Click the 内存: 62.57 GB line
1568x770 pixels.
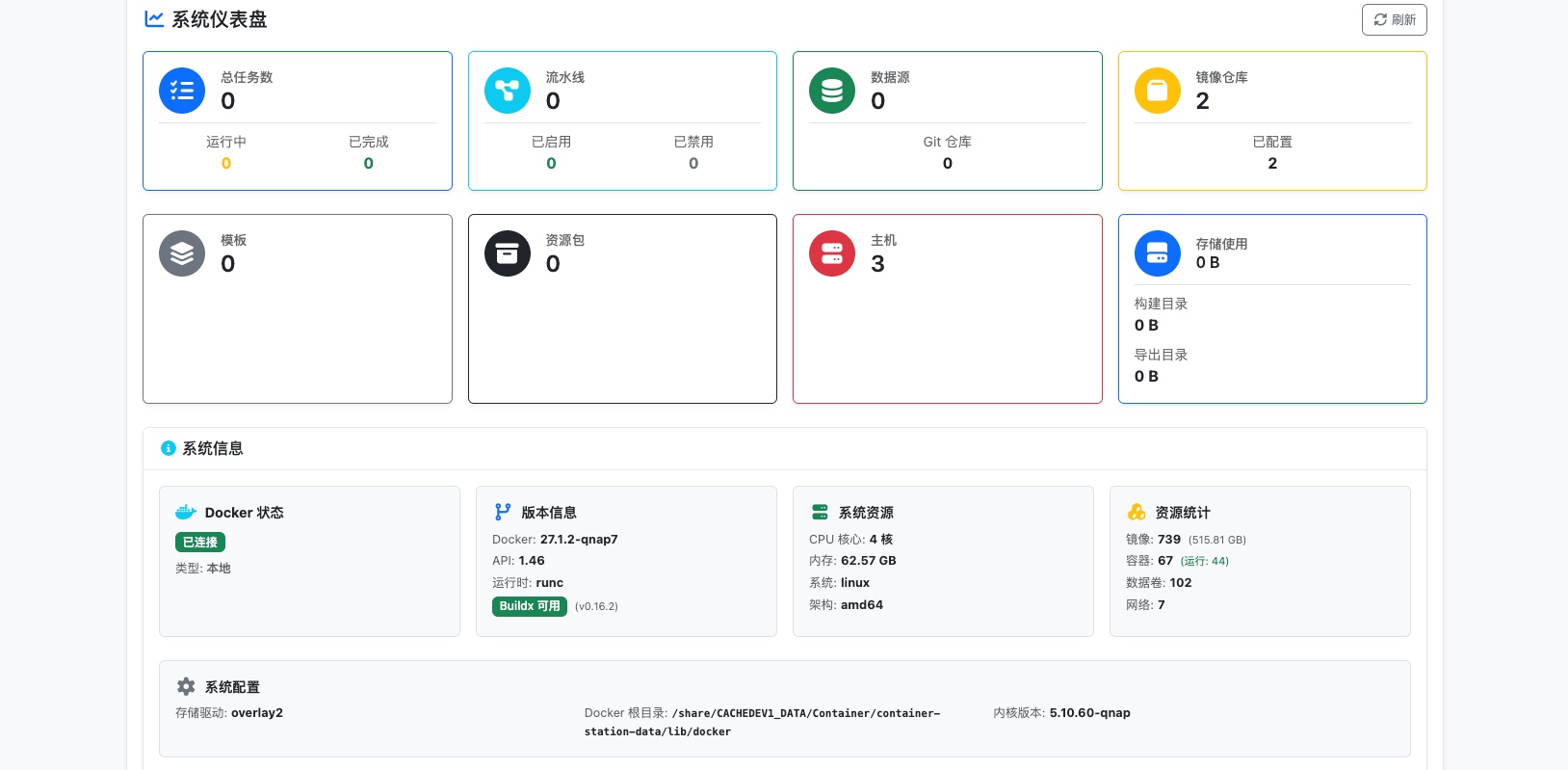click(852, 561)
